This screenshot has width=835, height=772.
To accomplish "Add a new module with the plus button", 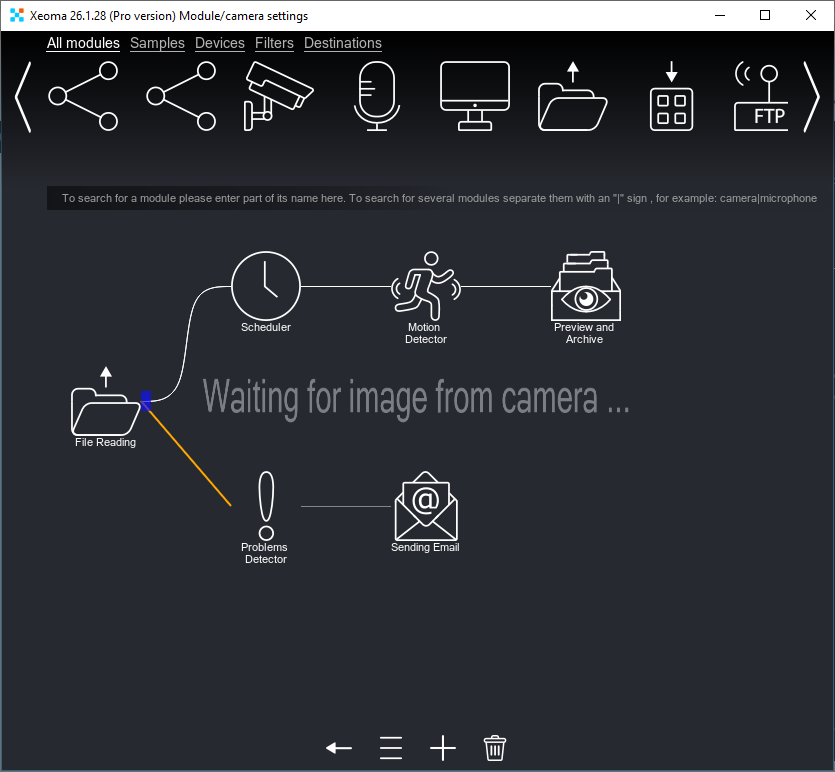I will (442, 747).
